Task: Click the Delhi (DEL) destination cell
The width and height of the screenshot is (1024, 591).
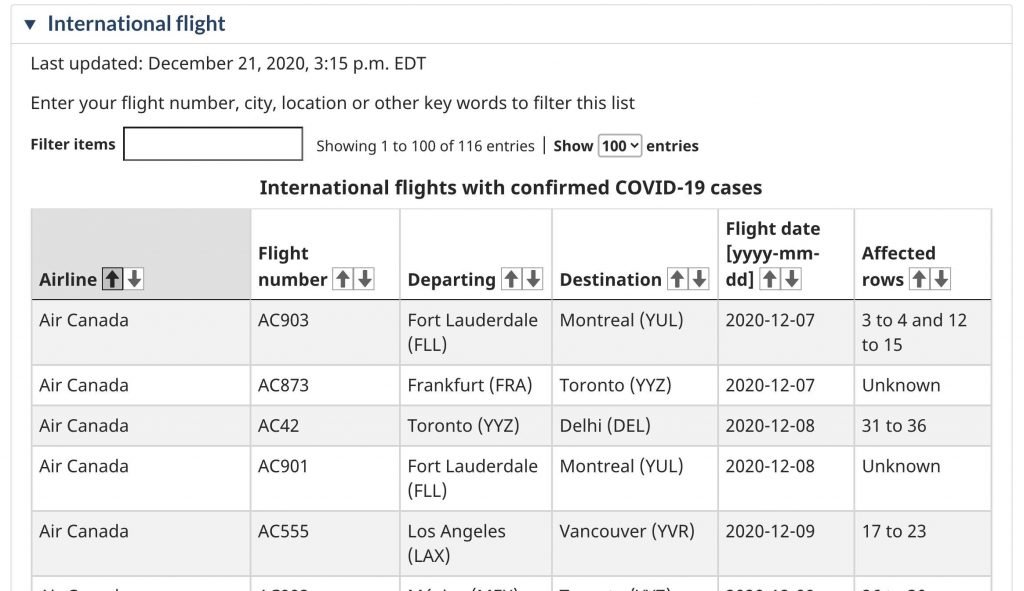Action: (635, 426)
